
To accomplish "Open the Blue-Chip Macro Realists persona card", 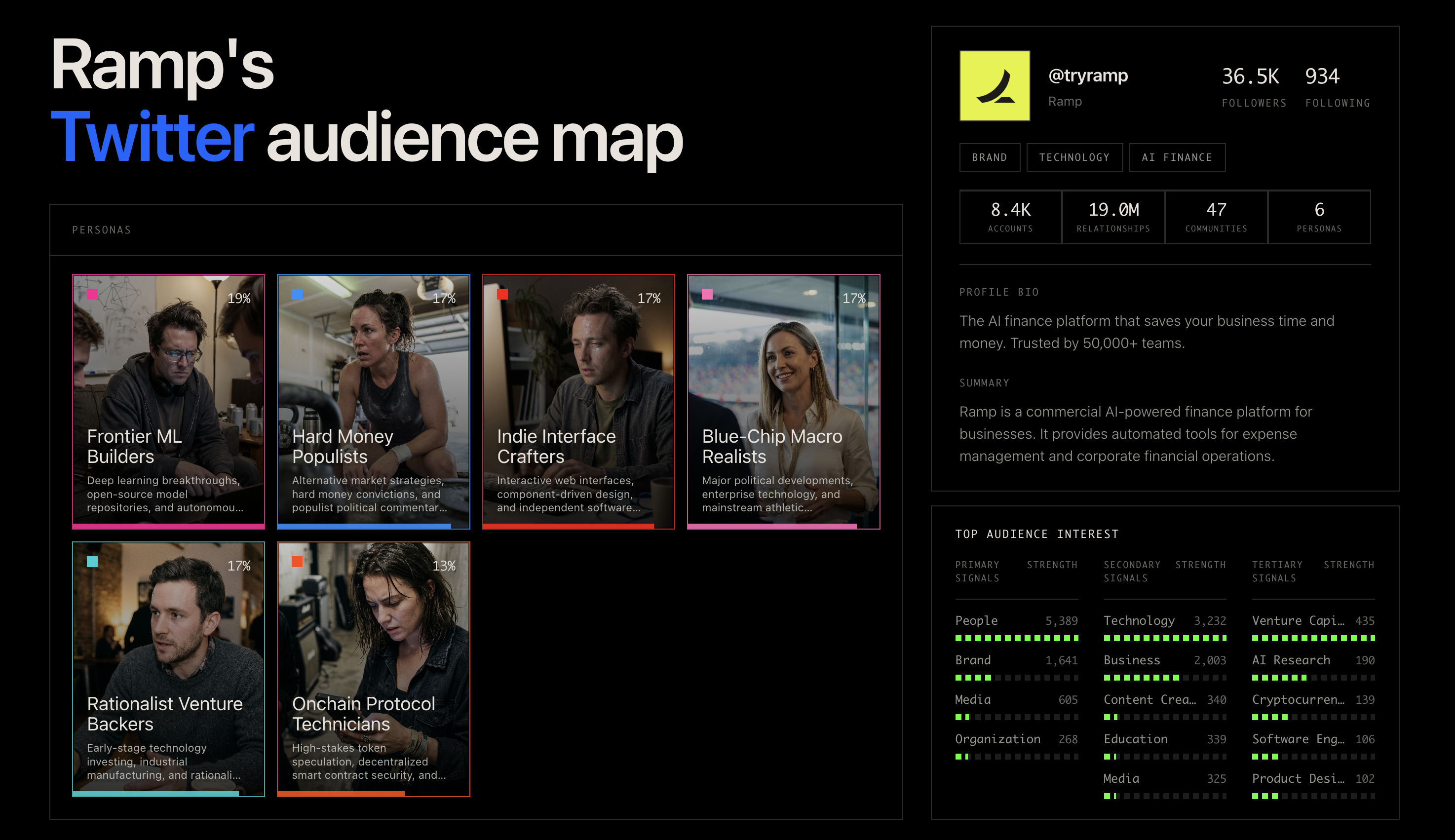I will pos(783,402).
